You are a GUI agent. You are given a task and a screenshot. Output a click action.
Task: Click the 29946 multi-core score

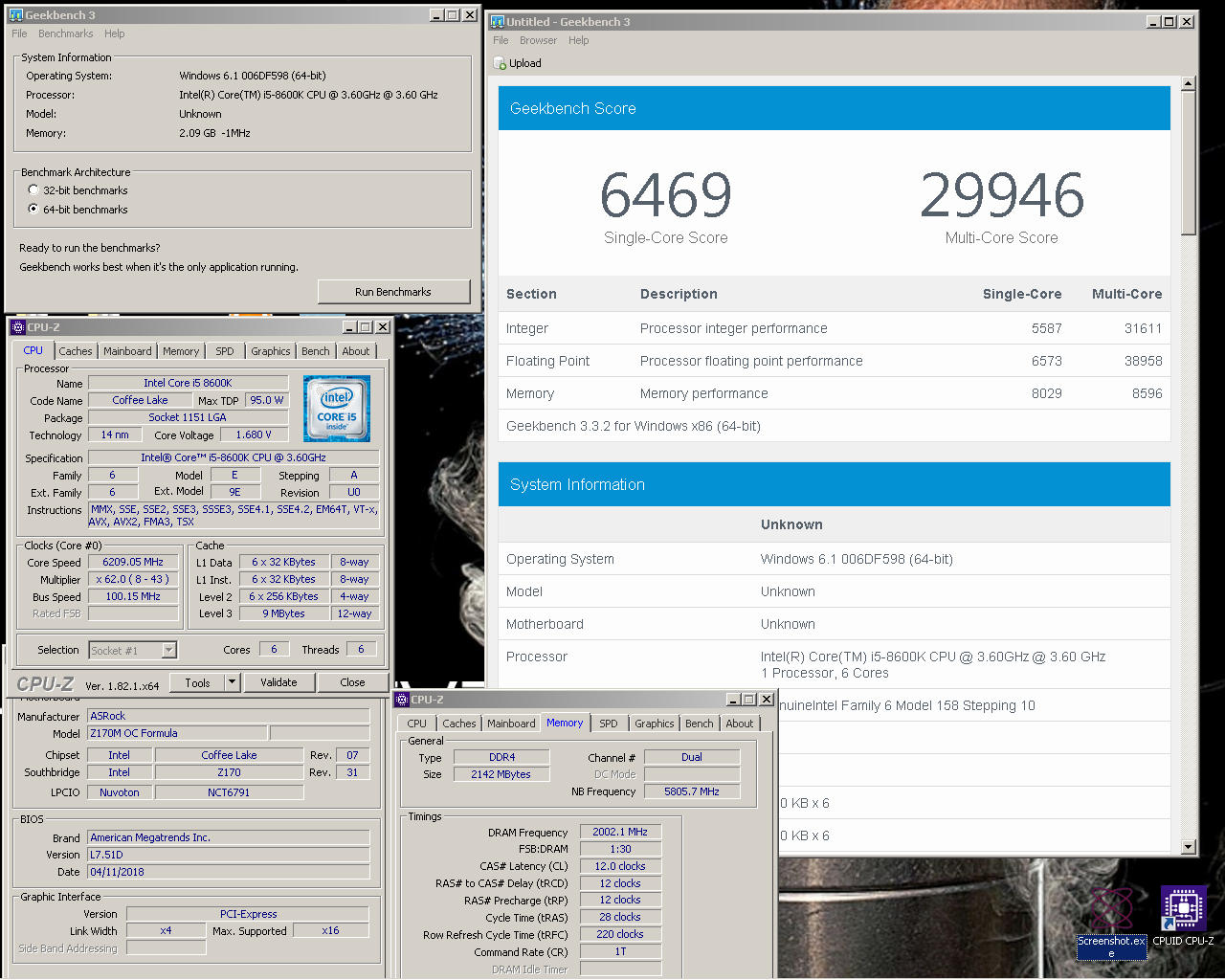click(x=1002, y=195)
